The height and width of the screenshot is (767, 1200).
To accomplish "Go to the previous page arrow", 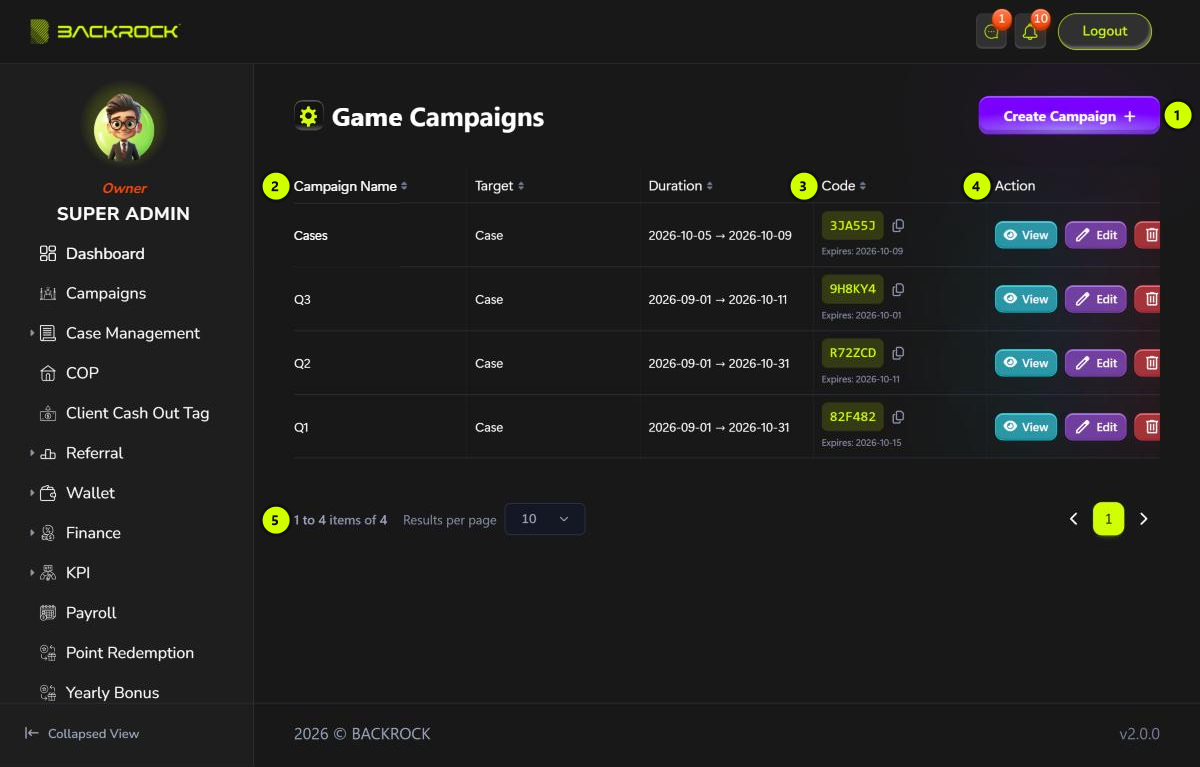I will coord(1073,519).
